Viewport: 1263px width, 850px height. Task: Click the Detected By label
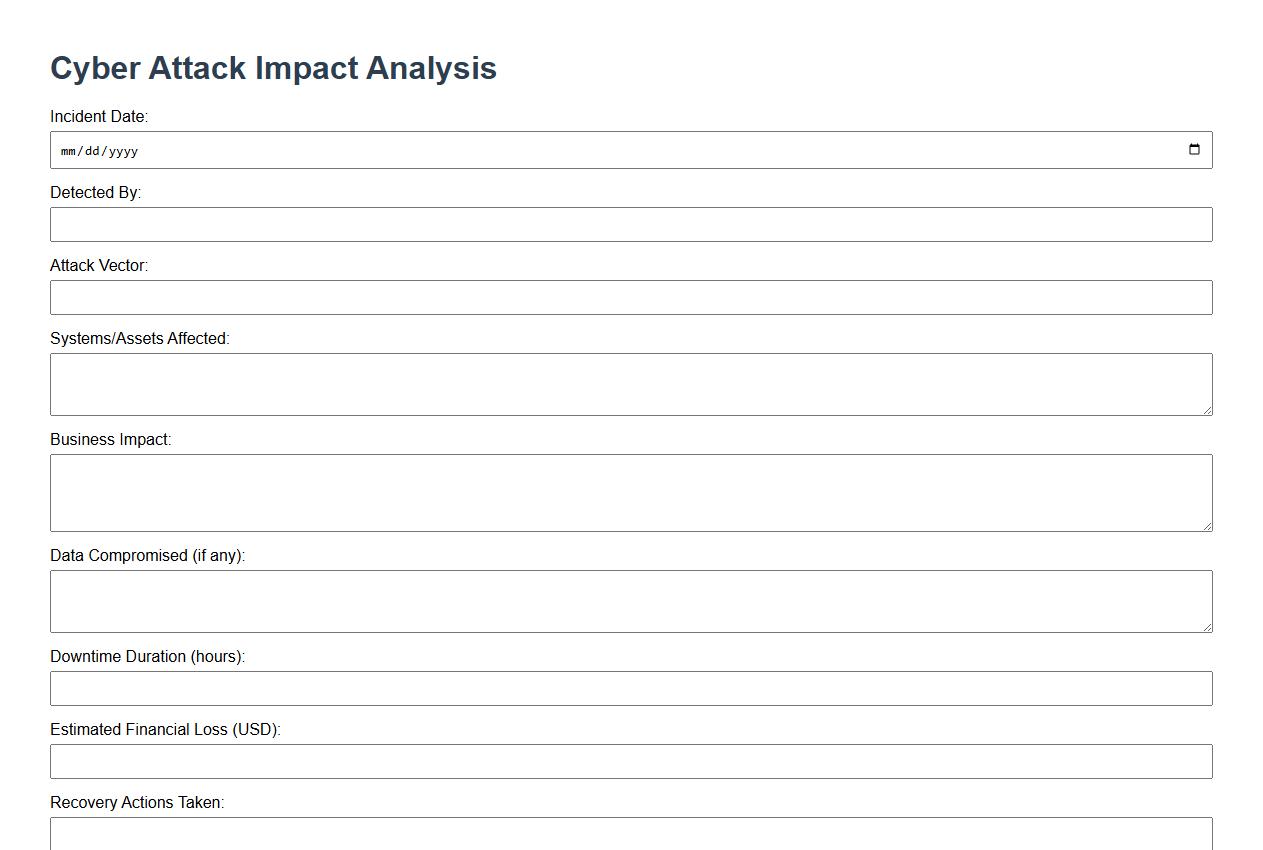(x=95, y=193)
